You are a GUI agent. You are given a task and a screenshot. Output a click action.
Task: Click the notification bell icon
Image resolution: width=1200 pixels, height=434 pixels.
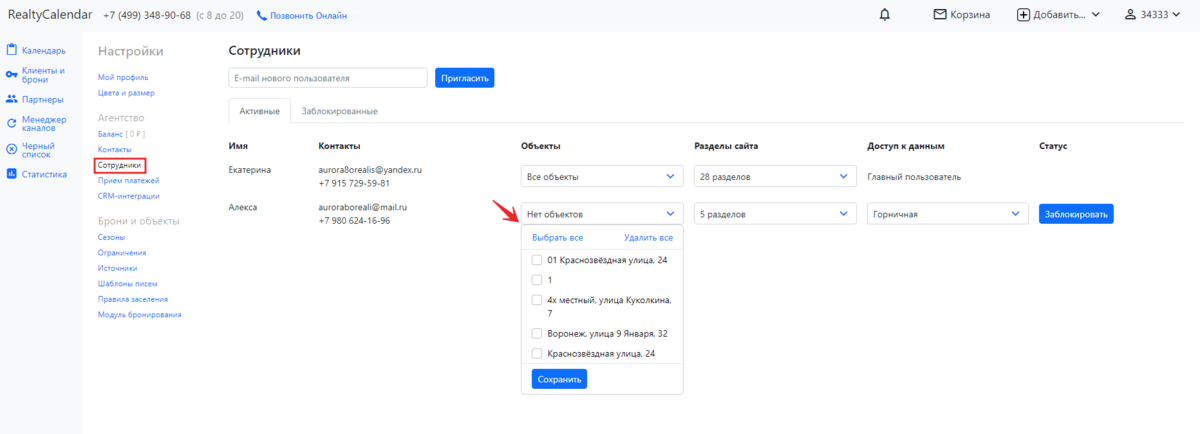pos(884,15)
